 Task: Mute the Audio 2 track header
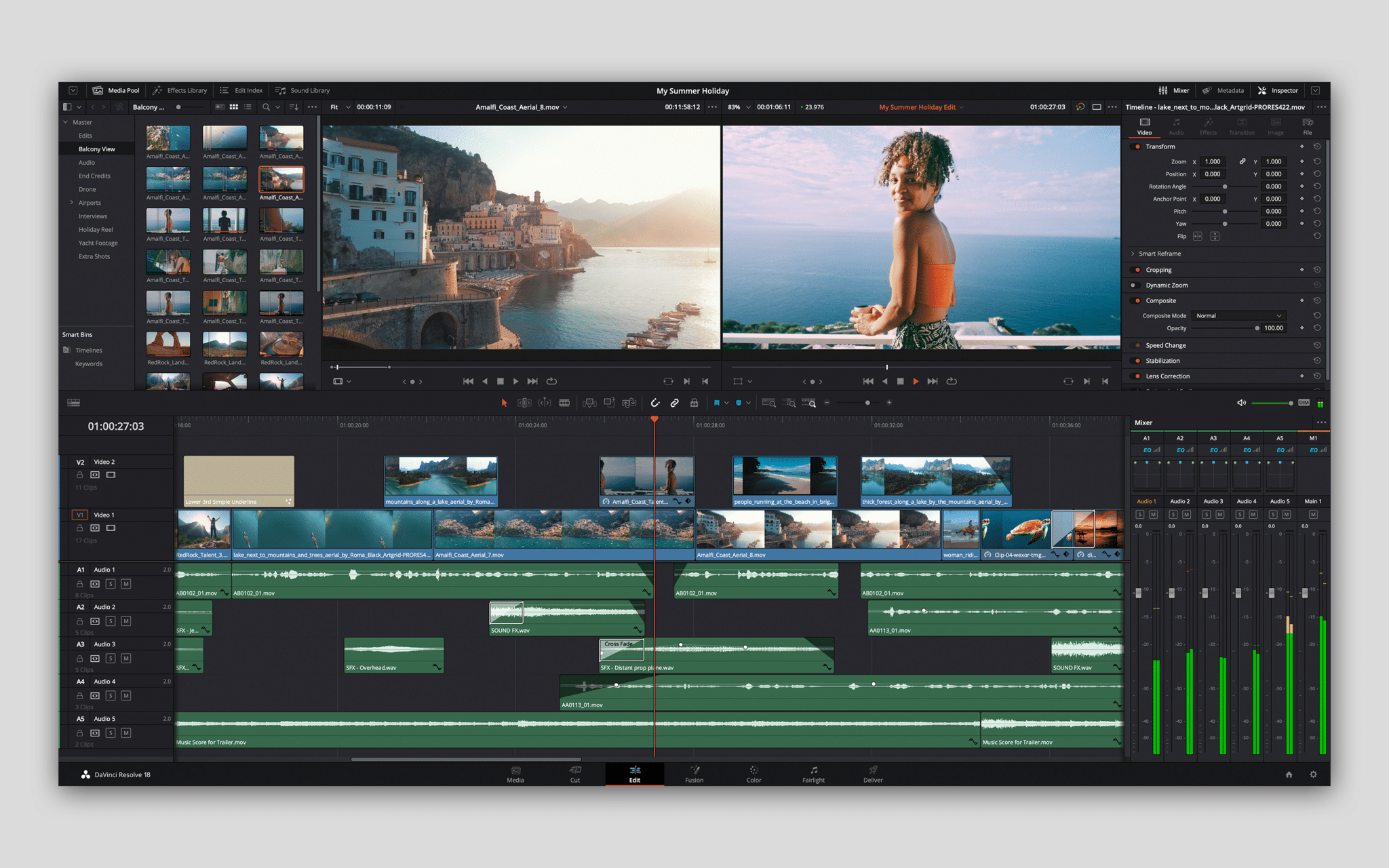pyautogui.click(x=126, y=621)
